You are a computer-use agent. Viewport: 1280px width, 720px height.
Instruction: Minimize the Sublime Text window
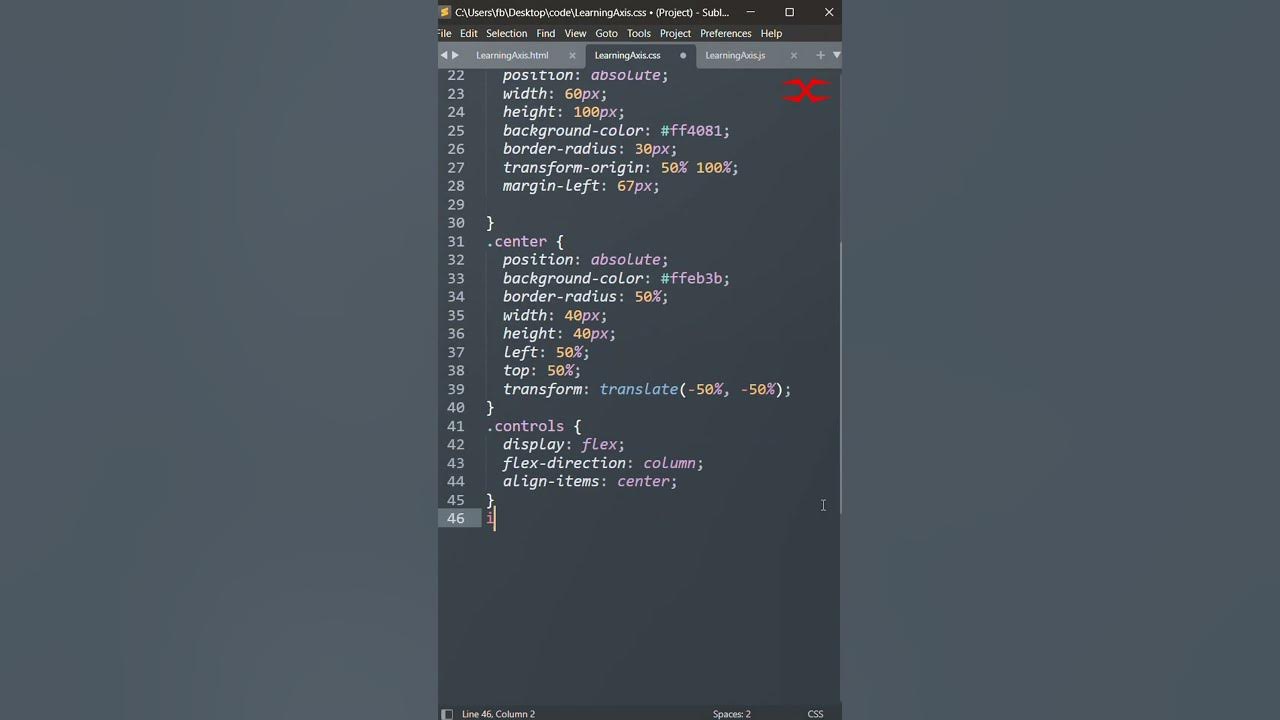pos(751,12)
